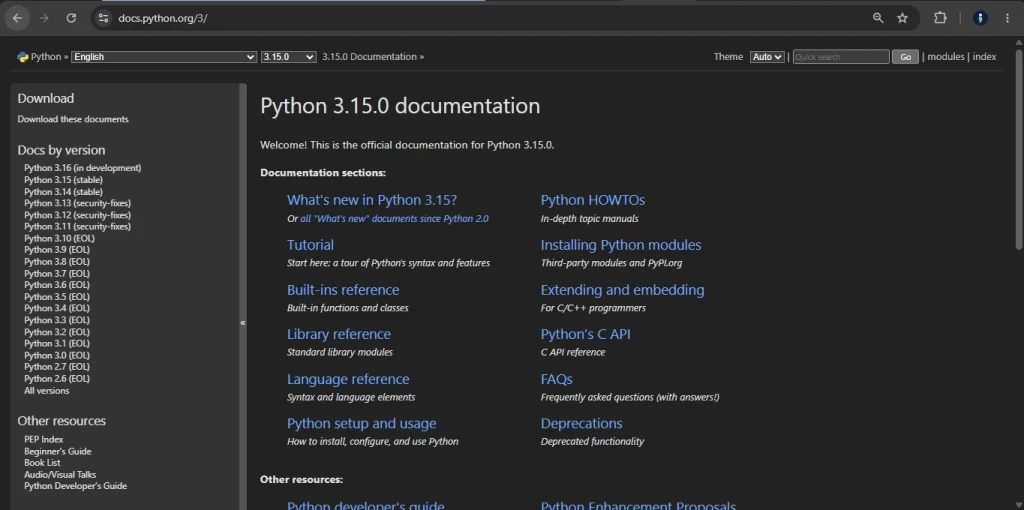
Task: Open the Beginner's Guide link
Action: pyautogui.click(x=57, y=451)
